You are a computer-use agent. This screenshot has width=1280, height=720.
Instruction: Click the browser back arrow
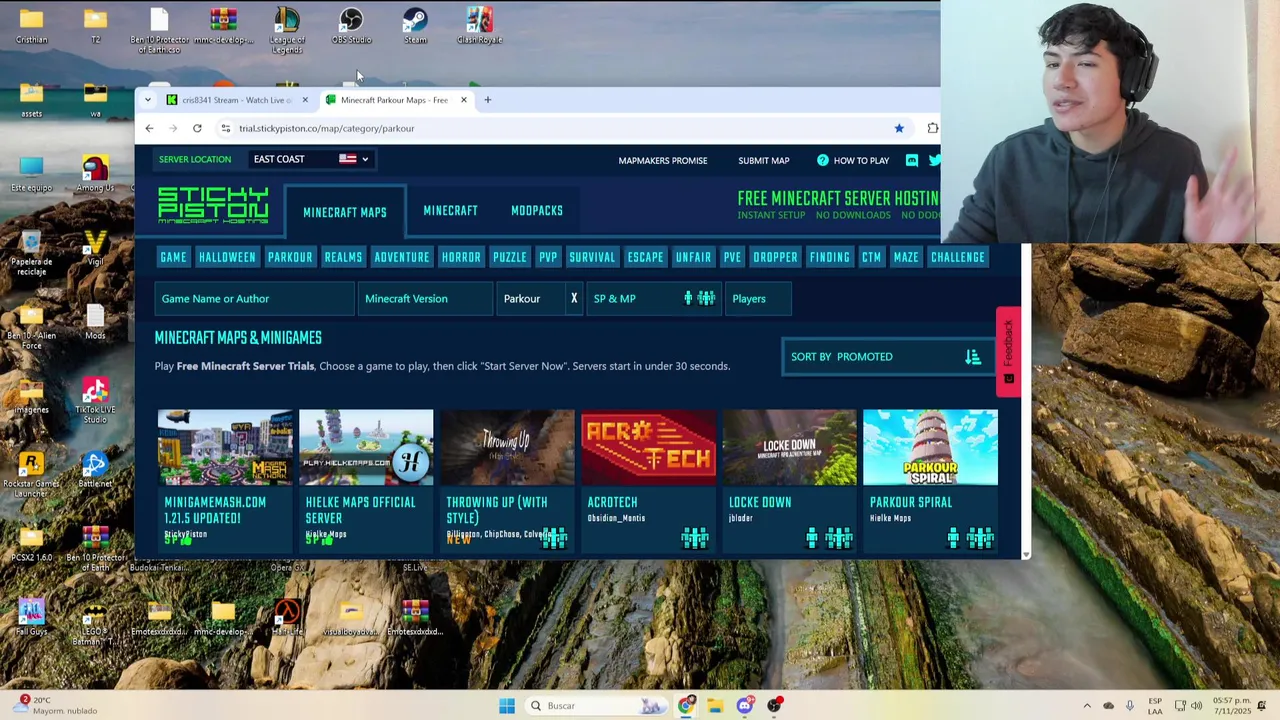click(149, 128)
